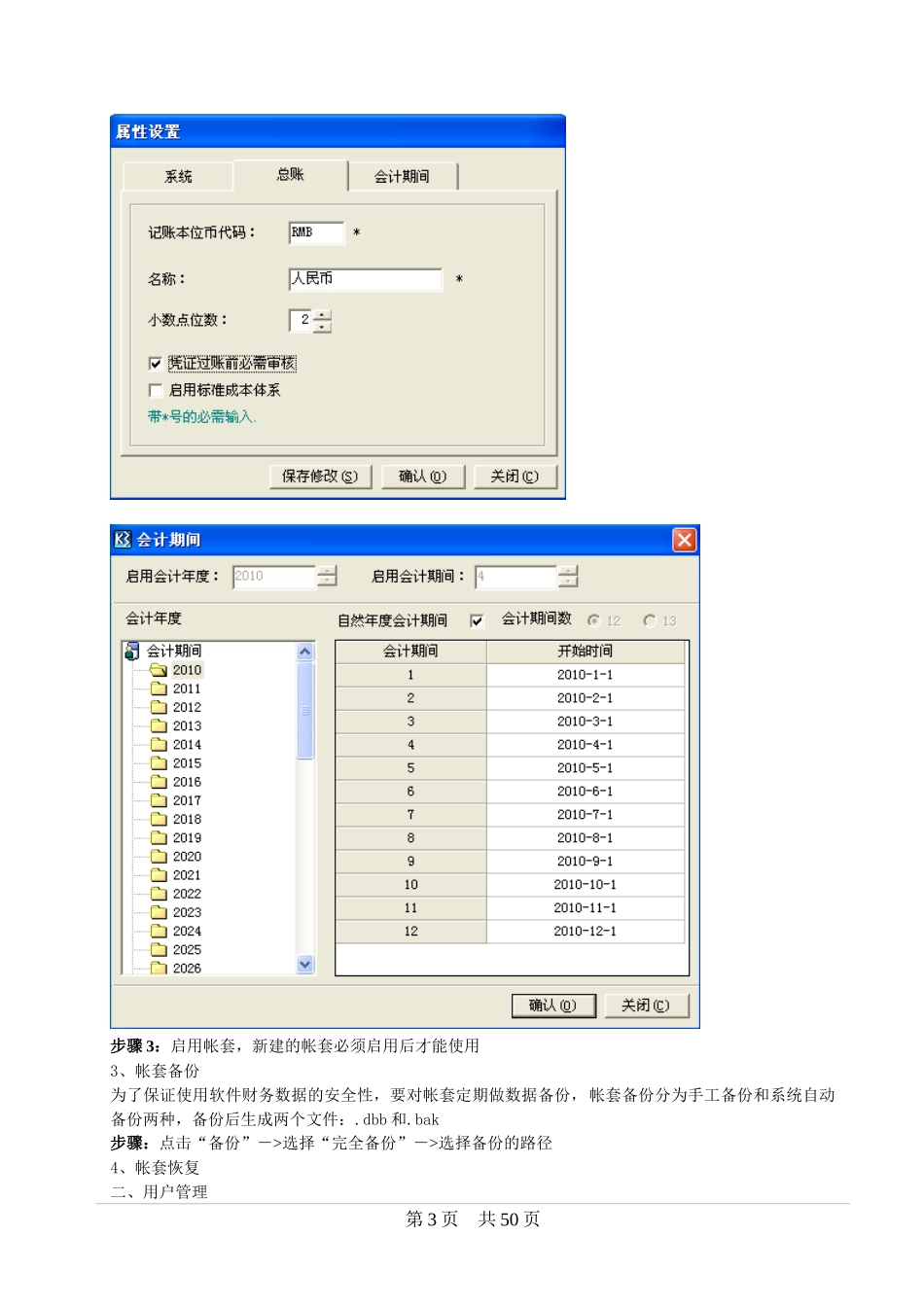Select the 2012 folder icon
The image size is (924, 1307).
click(x=159, y=707)
